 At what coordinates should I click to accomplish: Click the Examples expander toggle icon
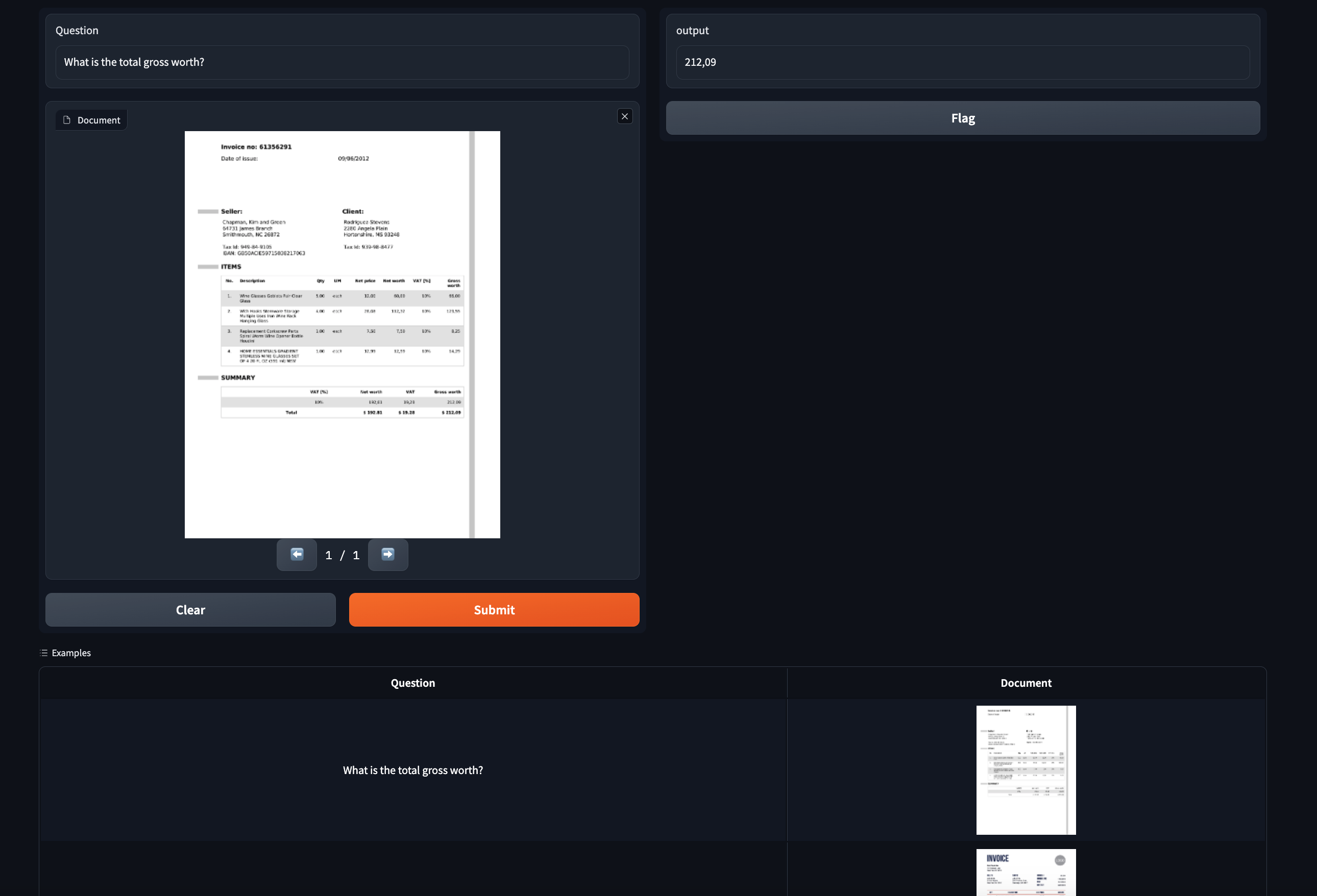click(45, 653)
